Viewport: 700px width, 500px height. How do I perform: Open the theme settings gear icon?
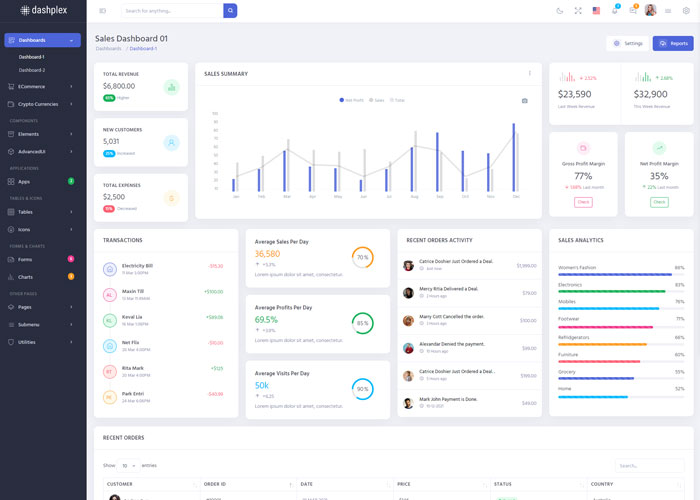pos(686,11)
